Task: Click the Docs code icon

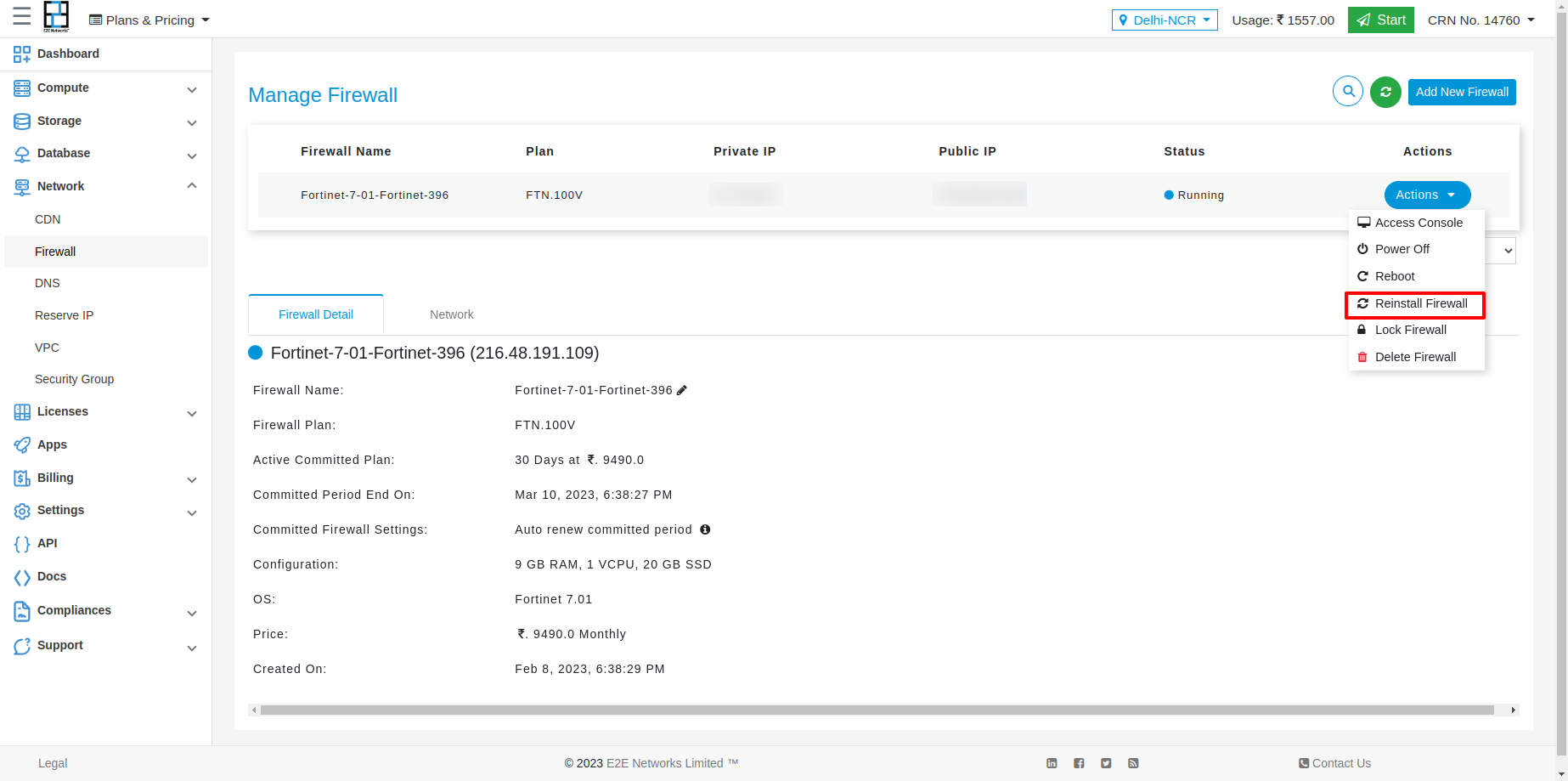Action: pos(22,578)
